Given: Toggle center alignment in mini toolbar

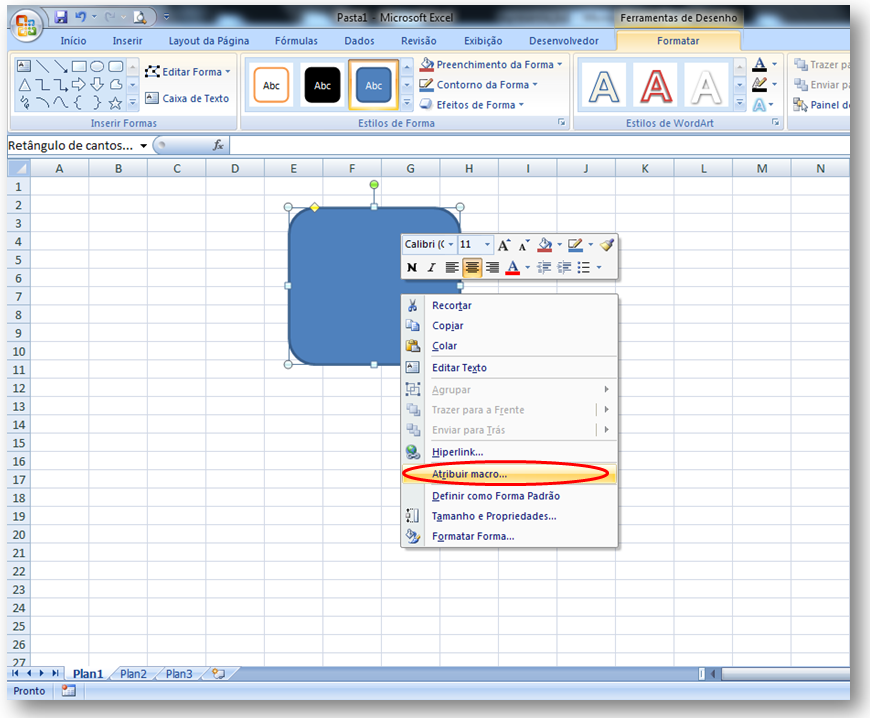Looking at the screenshot, I should [472, 267].
